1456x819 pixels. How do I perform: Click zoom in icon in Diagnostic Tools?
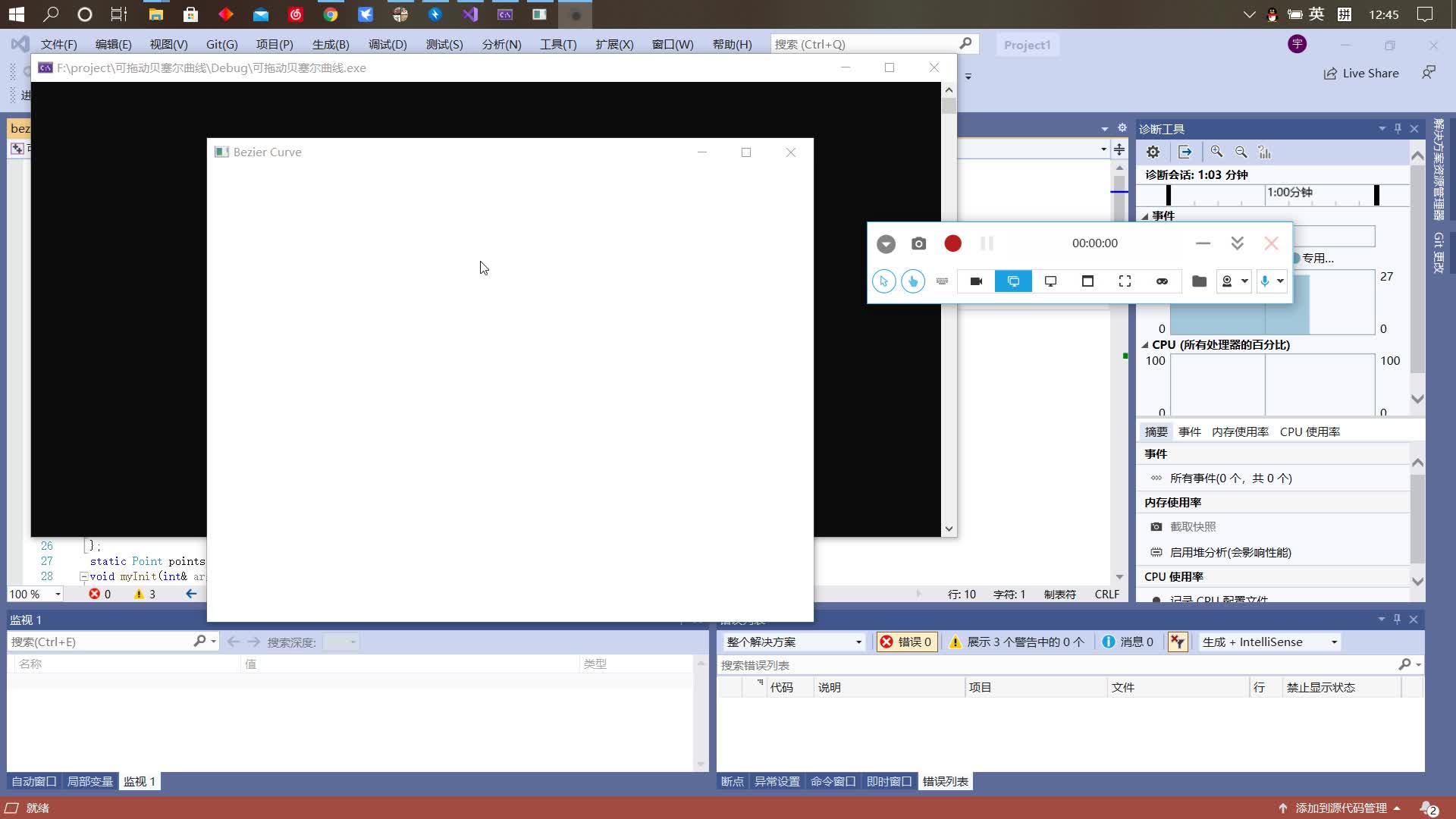[1216, 152]
